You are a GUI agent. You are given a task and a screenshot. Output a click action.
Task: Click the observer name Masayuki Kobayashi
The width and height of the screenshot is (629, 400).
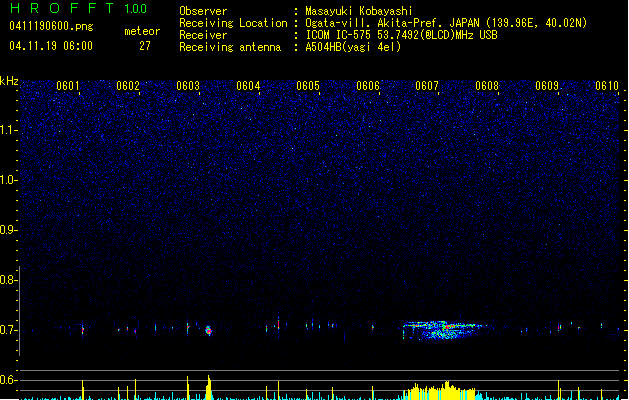(359, 11)
